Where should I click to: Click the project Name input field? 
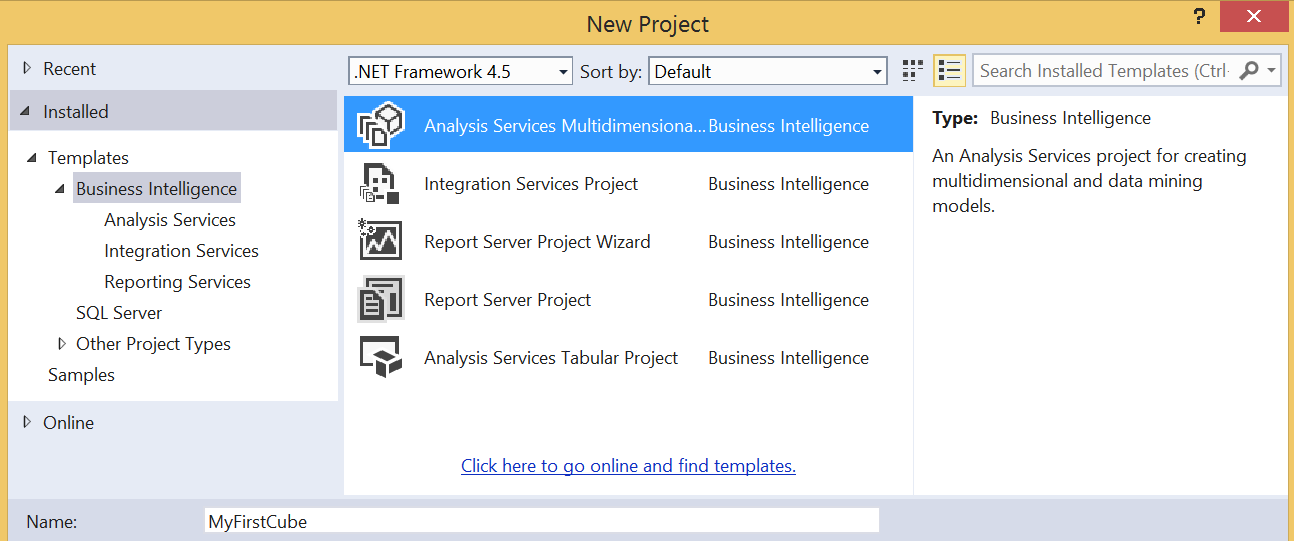click(541, 521)
